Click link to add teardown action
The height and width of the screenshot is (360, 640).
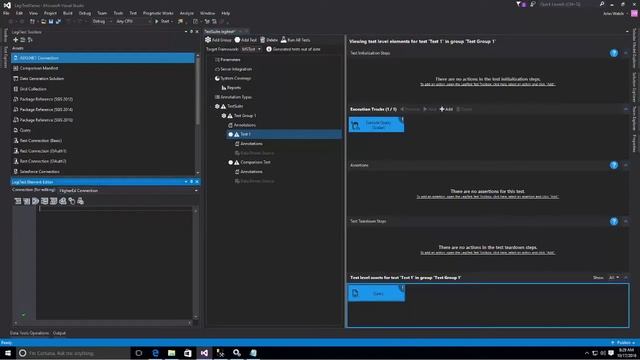(x=488, y=253)
